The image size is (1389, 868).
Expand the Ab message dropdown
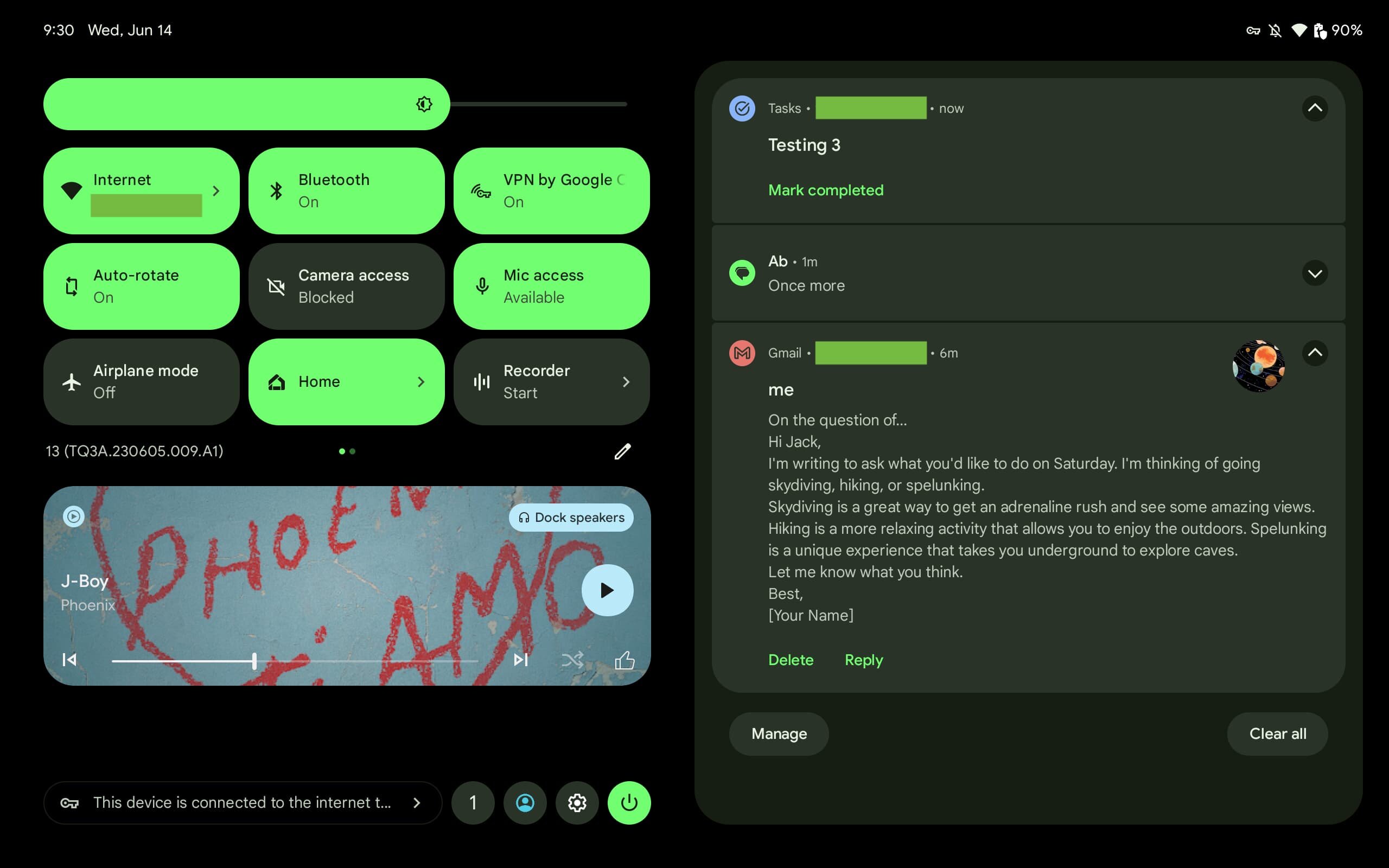point(1313,272)
